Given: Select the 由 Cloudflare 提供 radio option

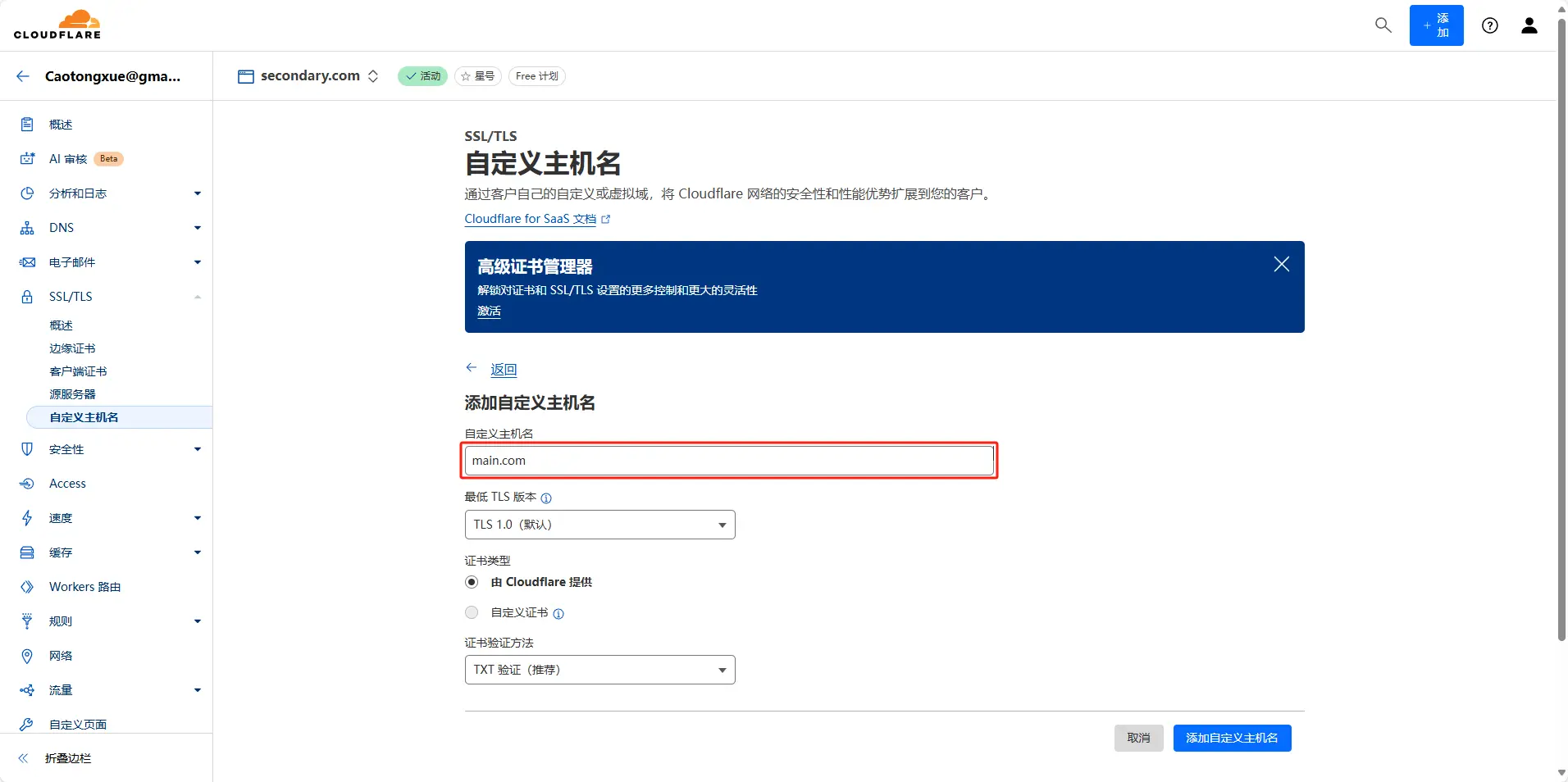Looking at the screenshot, I should (472, 582).
